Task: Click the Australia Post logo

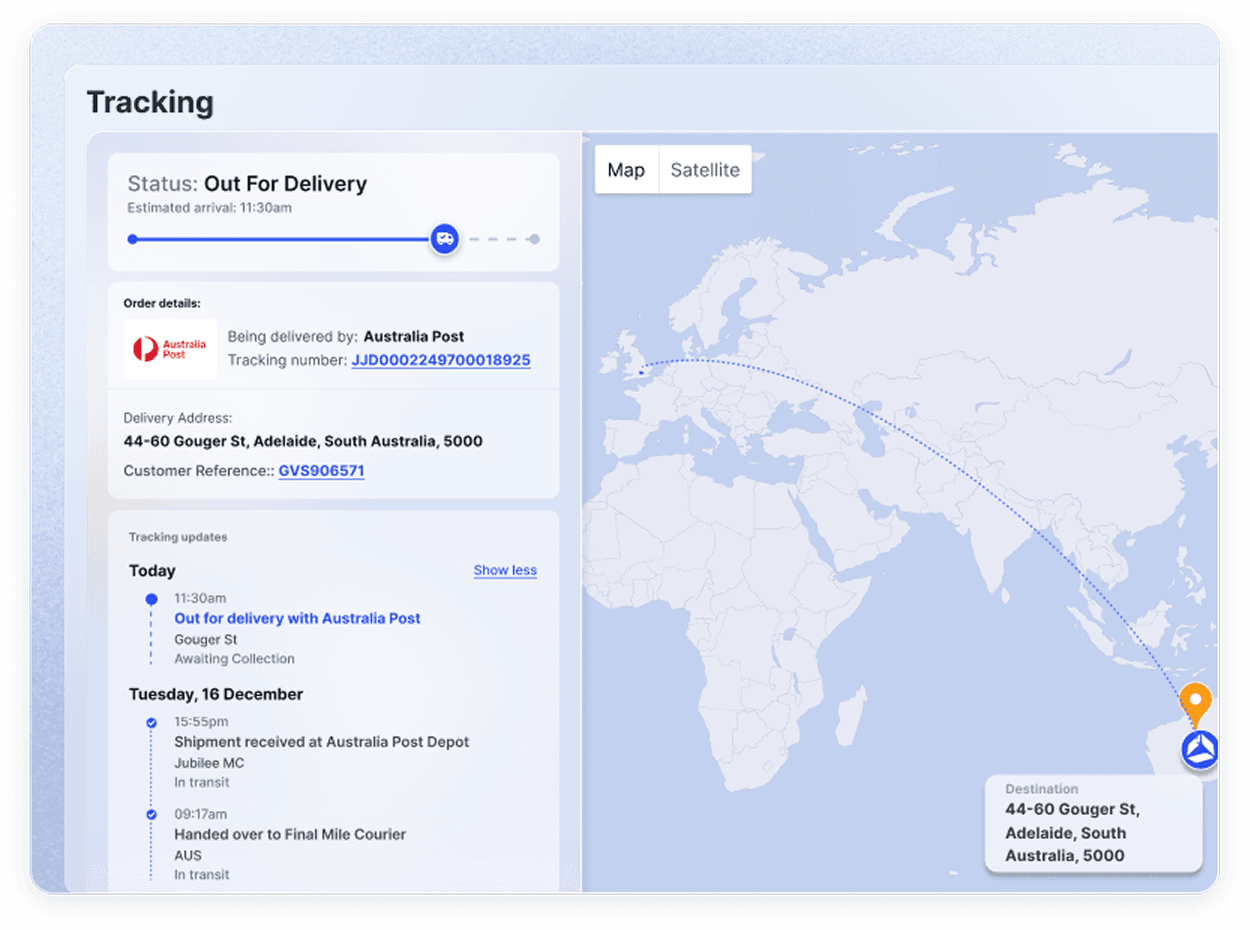Action: pos(170,349)
